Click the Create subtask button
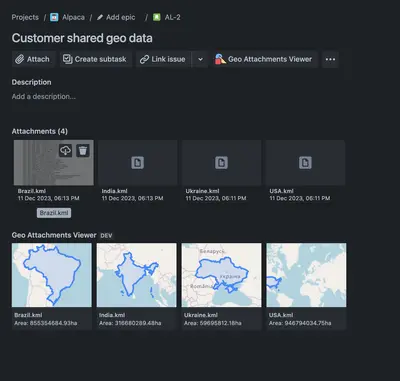Screen dimensions: 400x381 point(95,59)
